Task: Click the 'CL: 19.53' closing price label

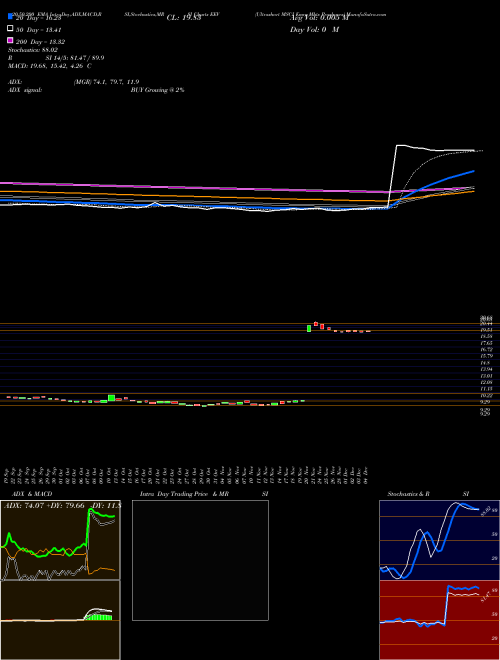Action: coord(186,18)
